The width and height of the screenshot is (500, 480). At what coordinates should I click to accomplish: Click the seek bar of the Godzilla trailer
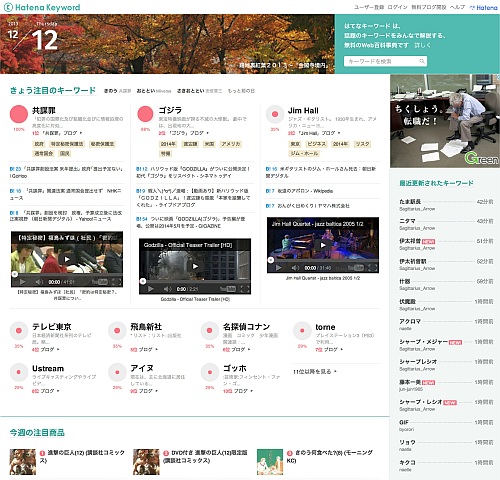click(195, 282)
